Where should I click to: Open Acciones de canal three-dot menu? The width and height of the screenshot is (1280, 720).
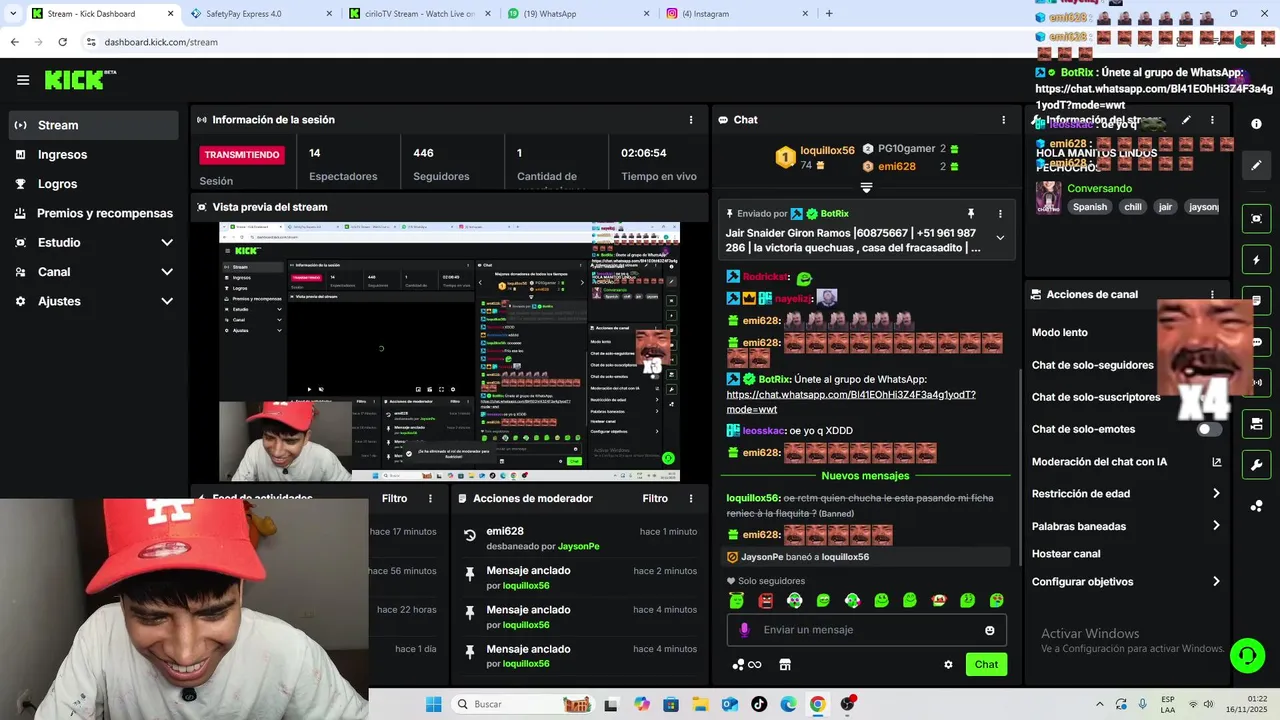click(1212, 295)
